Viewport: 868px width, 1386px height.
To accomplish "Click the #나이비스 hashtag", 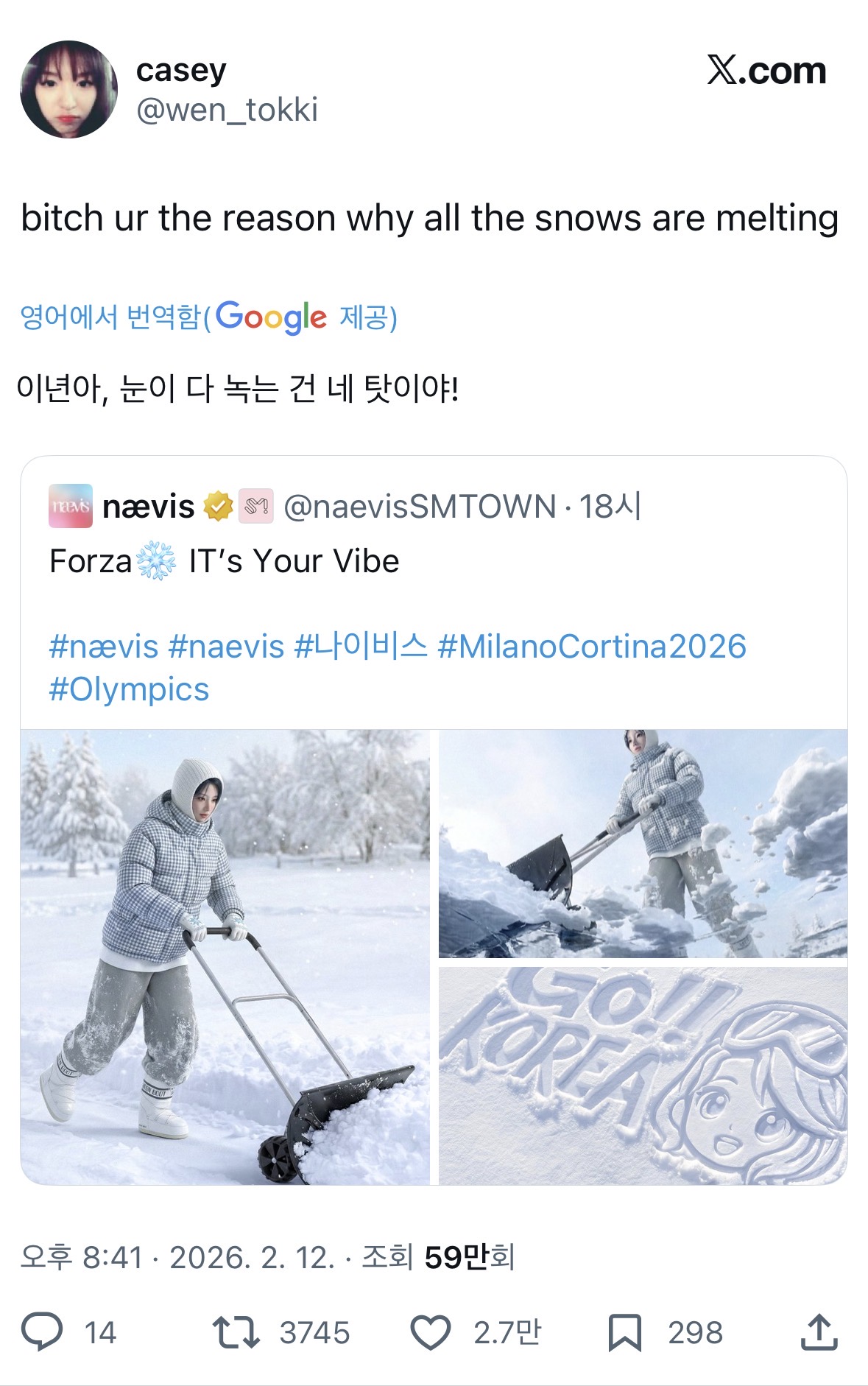I will [360, 647].
